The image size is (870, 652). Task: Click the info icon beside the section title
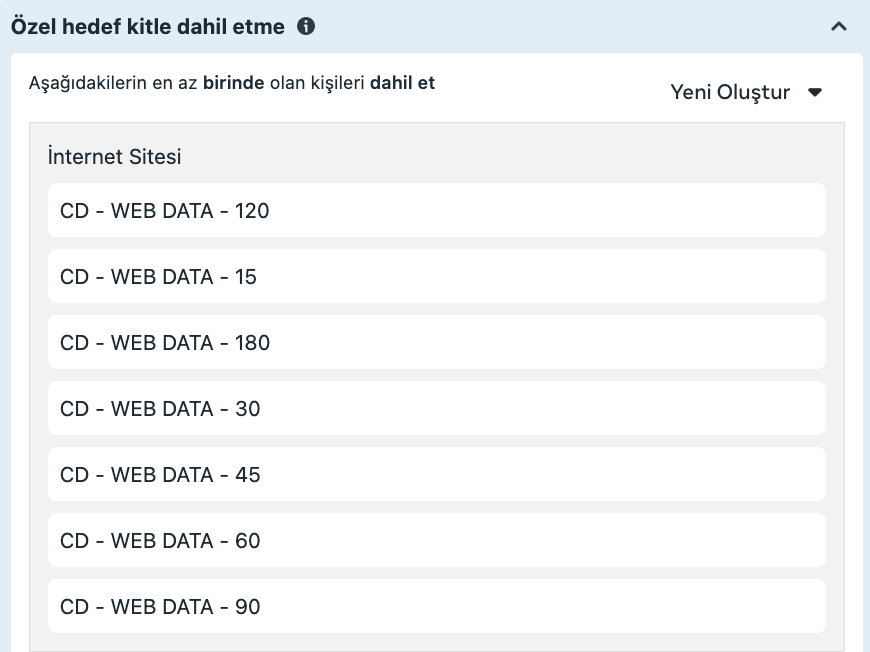pos(306,27)
